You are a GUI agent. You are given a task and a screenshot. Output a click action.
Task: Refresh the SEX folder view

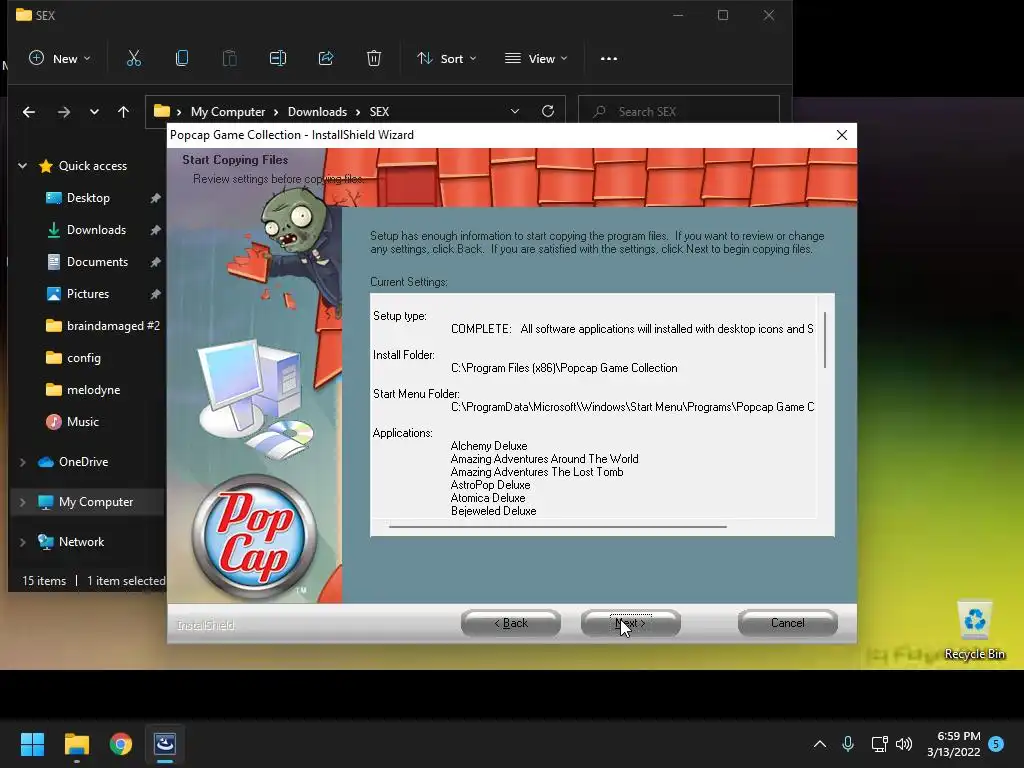click(x=548, y=111)
